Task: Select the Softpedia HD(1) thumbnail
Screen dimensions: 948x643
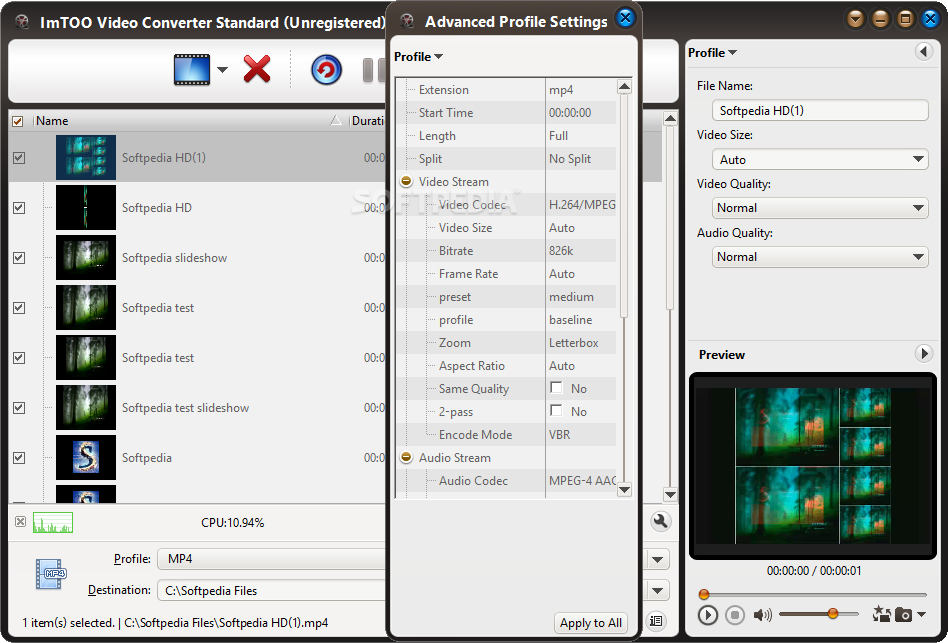Action: [x=86, y=158]
